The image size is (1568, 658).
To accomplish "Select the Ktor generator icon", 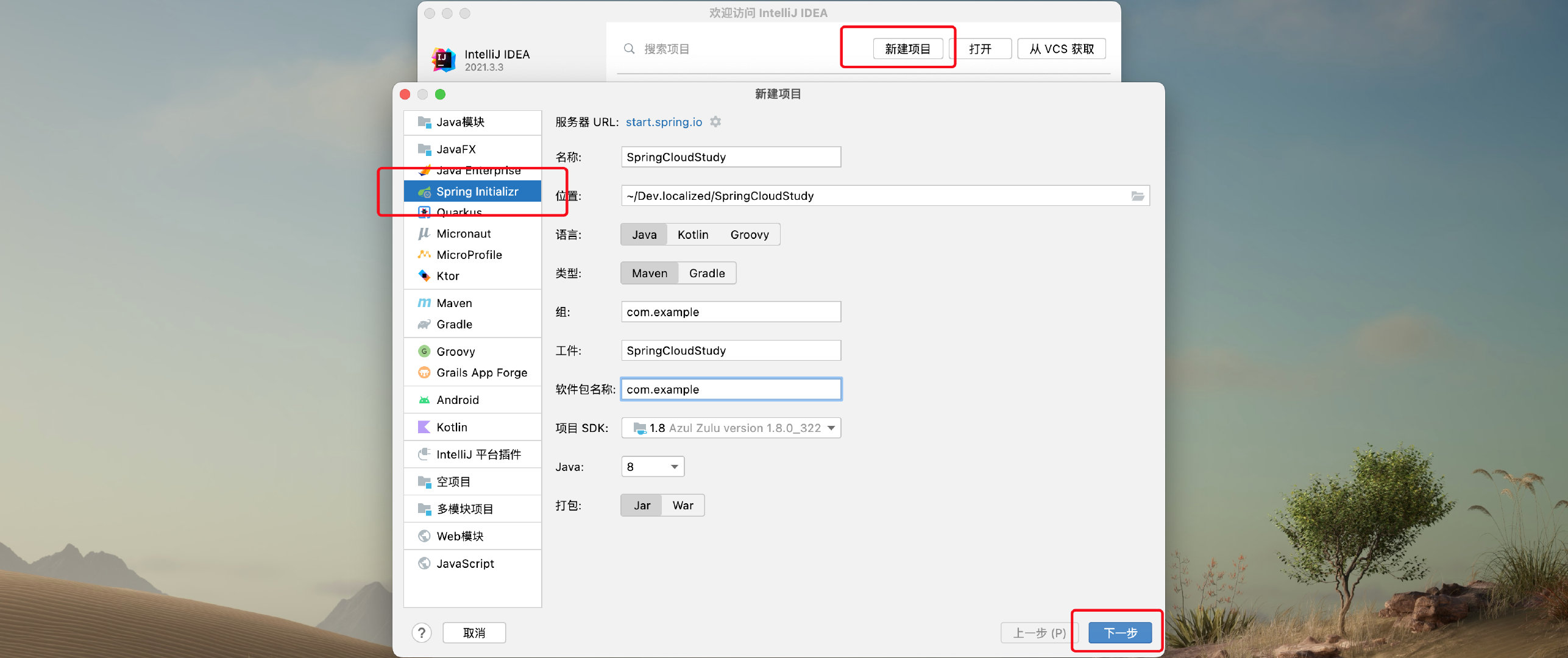I will [x=424, y=276].
